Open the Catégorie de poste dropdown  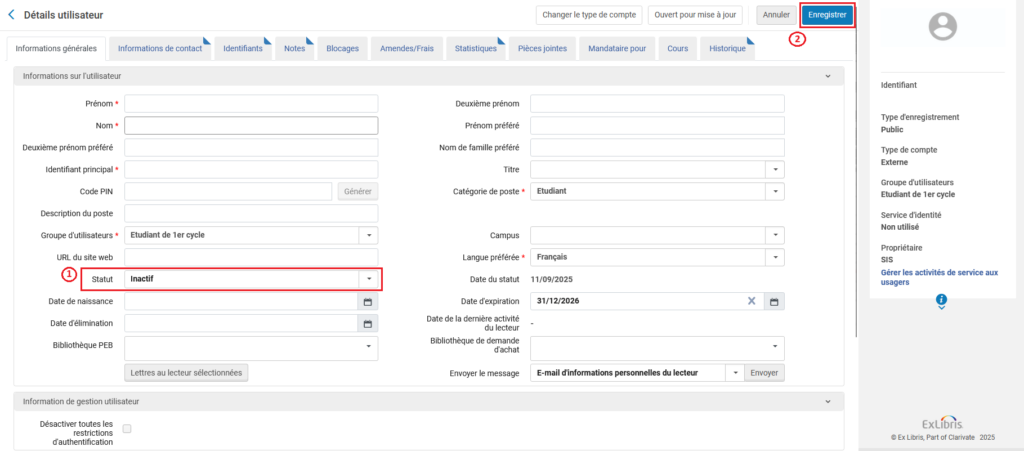tap(774, 191)
